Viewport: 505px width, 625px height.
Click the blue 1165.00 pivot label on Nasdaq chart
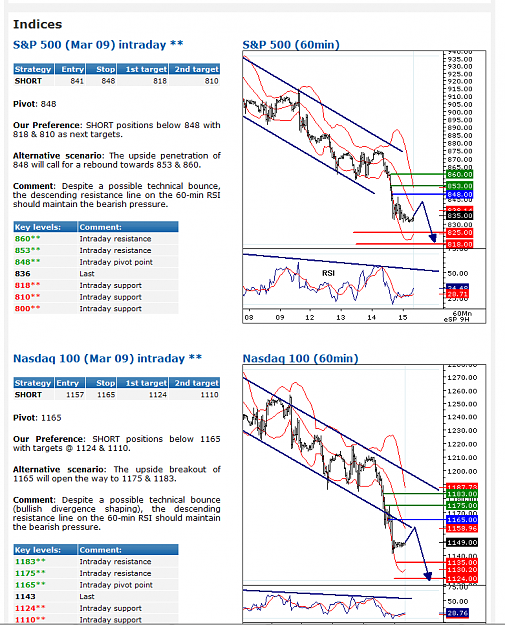(x=462, y=520)
